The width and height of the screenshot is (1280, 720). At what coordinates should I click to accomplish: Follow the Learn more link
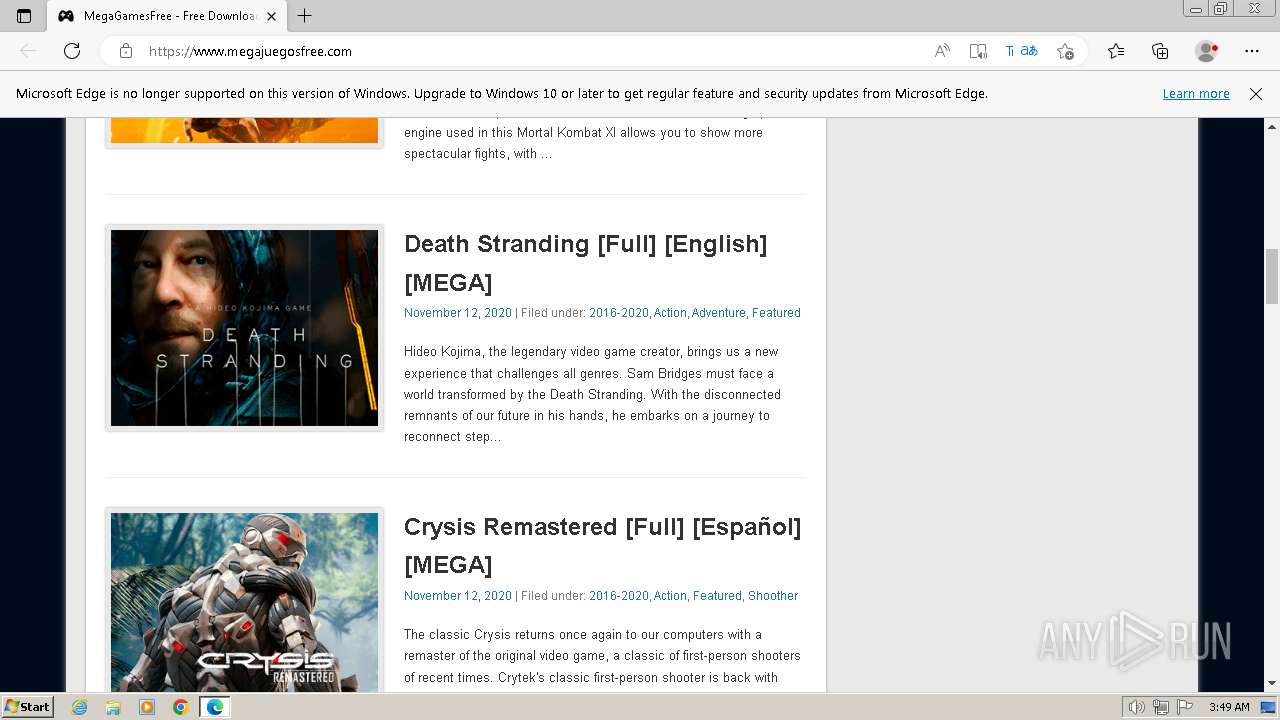(x=1196, y=93)
